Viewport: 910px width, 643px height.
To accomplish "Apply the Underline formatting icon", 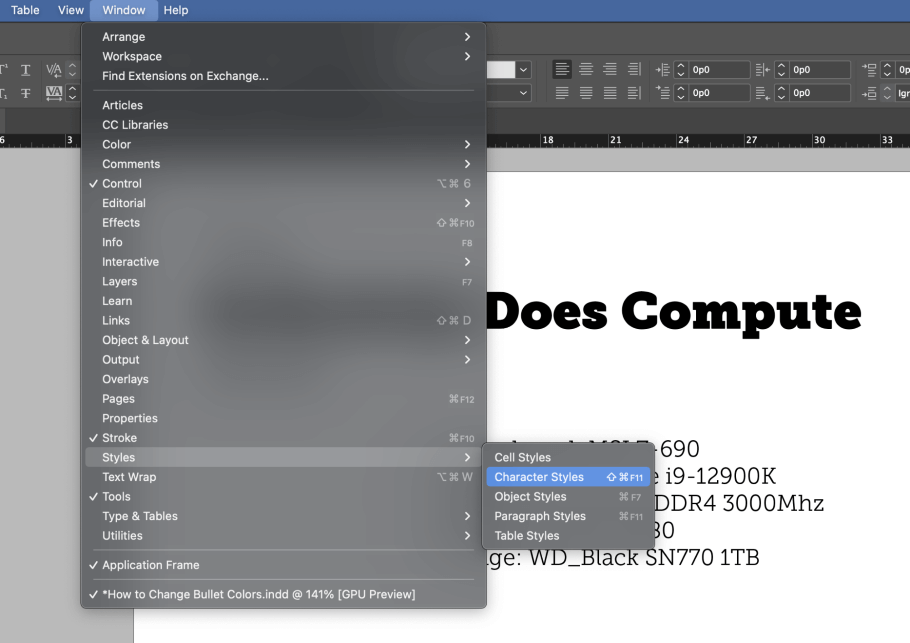I will (25, 70).
